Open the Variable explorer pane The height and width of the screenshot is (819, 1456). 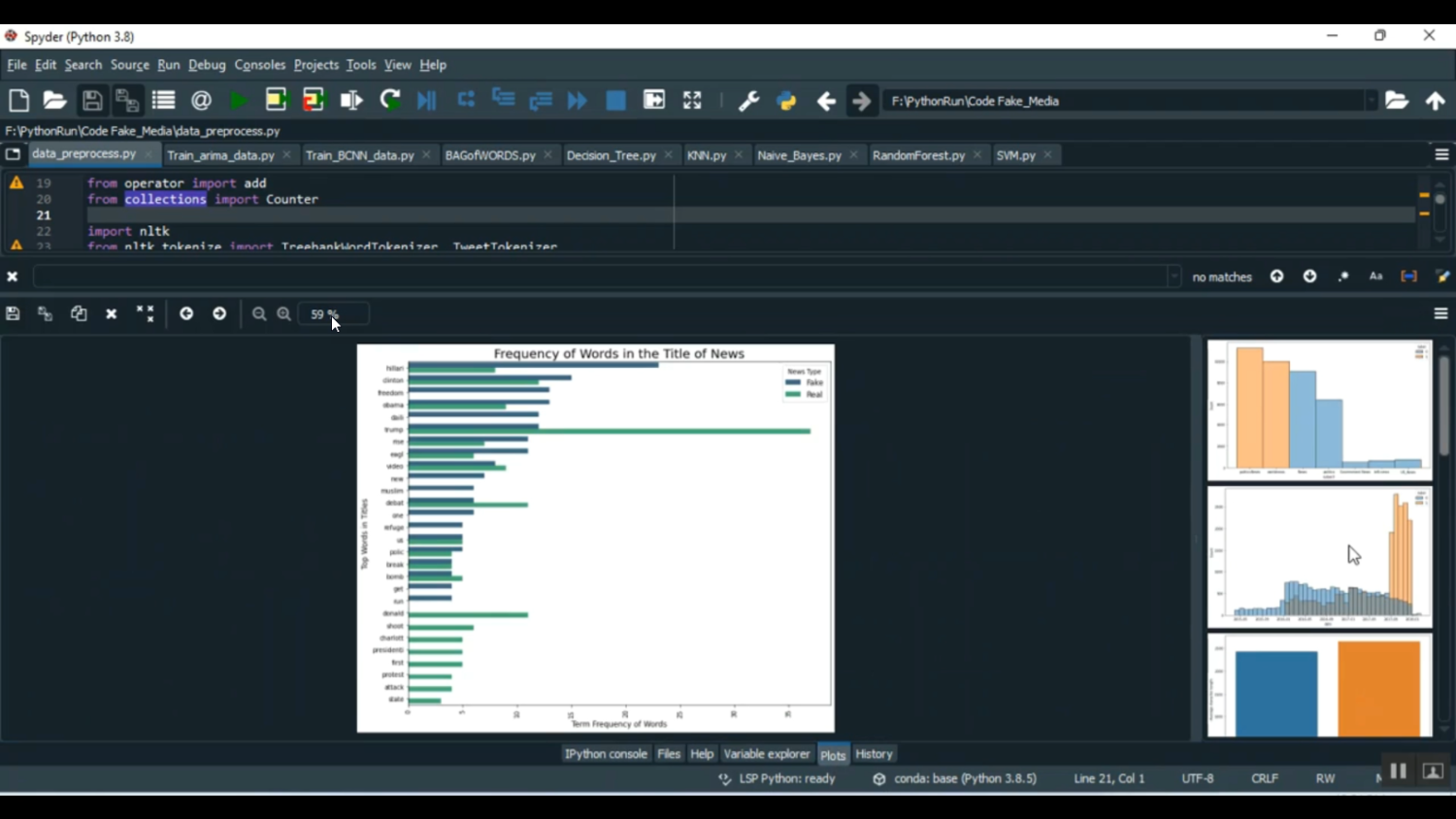[766, 754]
